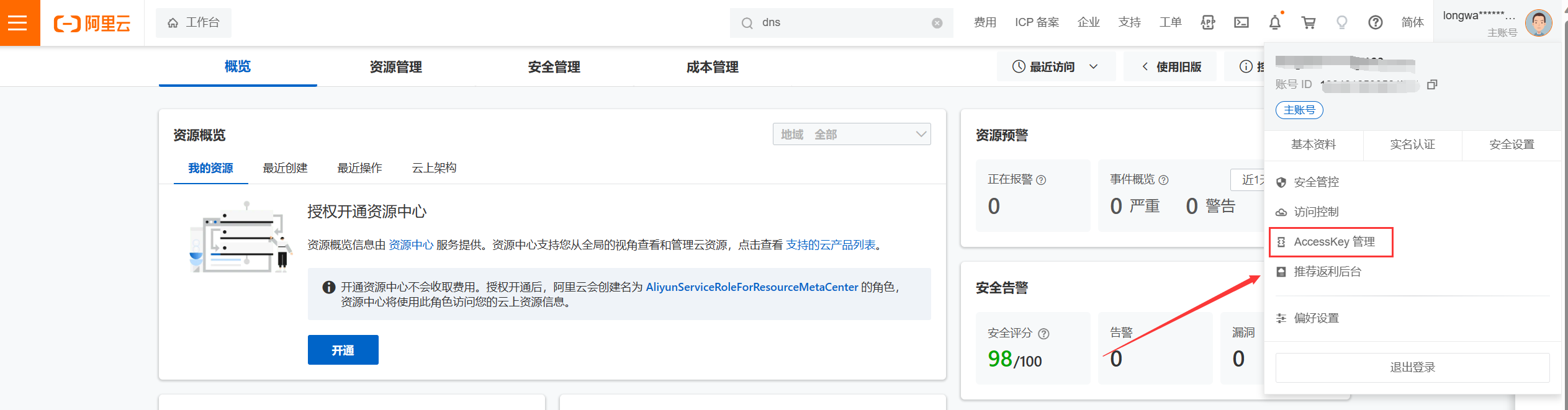Click the 98/100 security score
Image resolution: width=1568 pixels, height=410 pixels.
[1015, 359]
